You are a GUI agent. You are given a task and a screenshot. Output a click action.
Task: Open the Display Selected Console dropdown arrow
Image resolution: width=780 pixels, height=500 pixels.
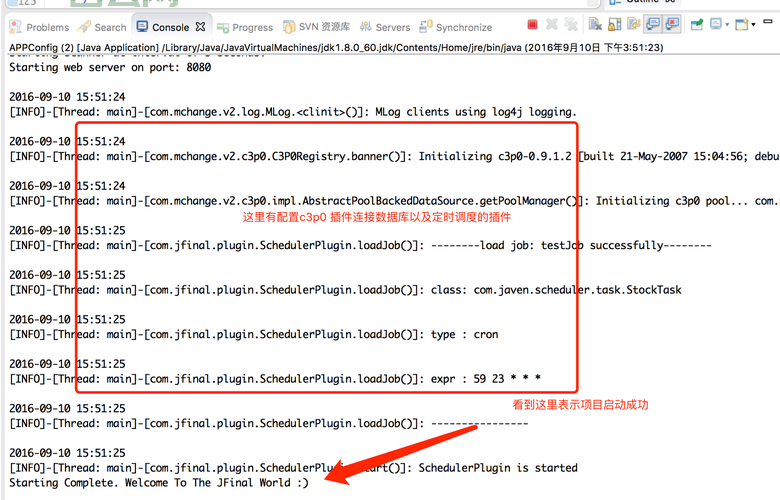(x=727, y=24)
